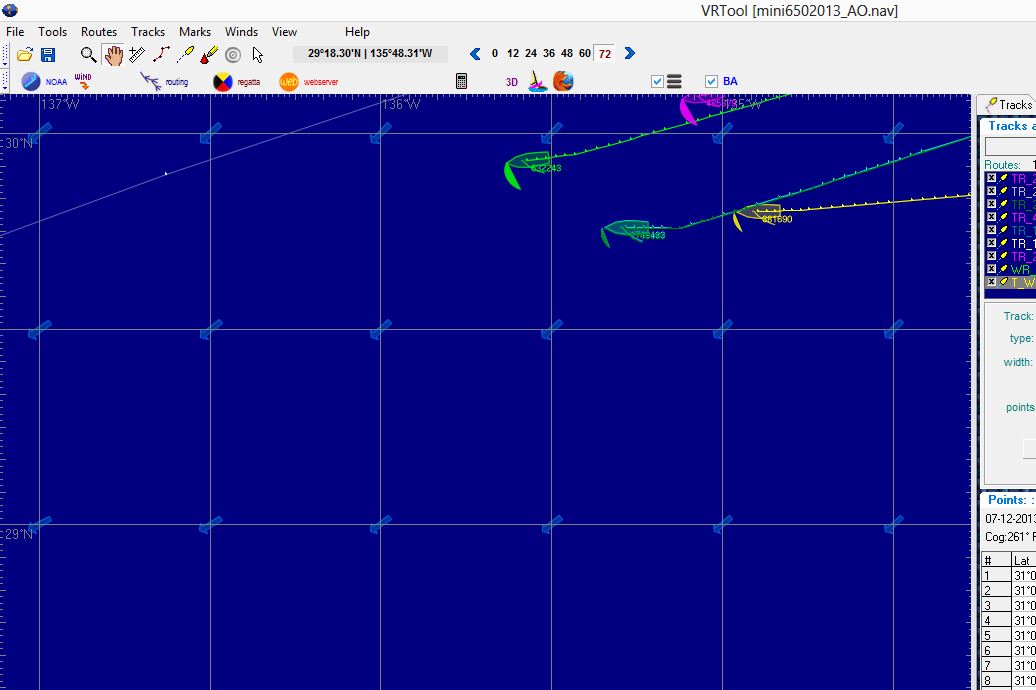Screen dimensions: 1036x690
Task: Click the pencil icon on TR_4 row
Action: (1003, 217)
